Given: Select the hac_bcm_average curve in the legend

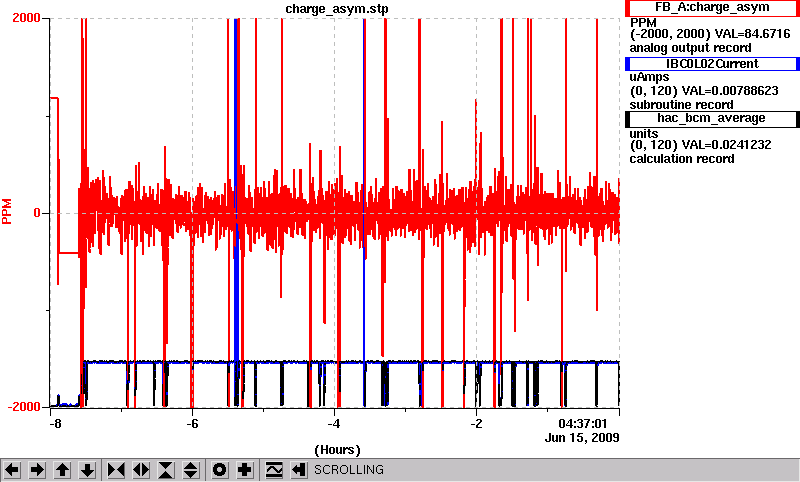Looking at the screenshot, I should click(712, 118).
